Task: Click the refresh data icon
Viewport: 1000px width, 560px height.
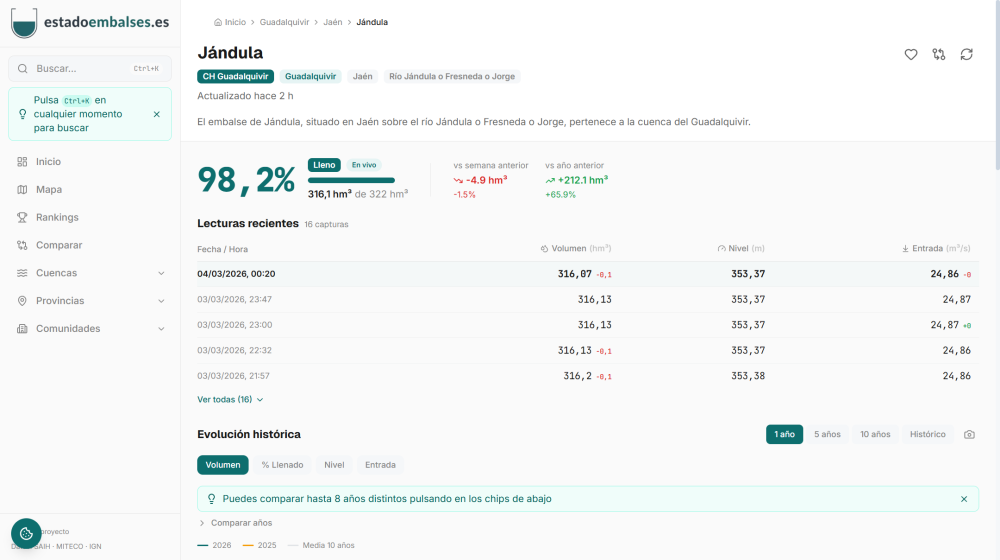Action: point(966,55)
